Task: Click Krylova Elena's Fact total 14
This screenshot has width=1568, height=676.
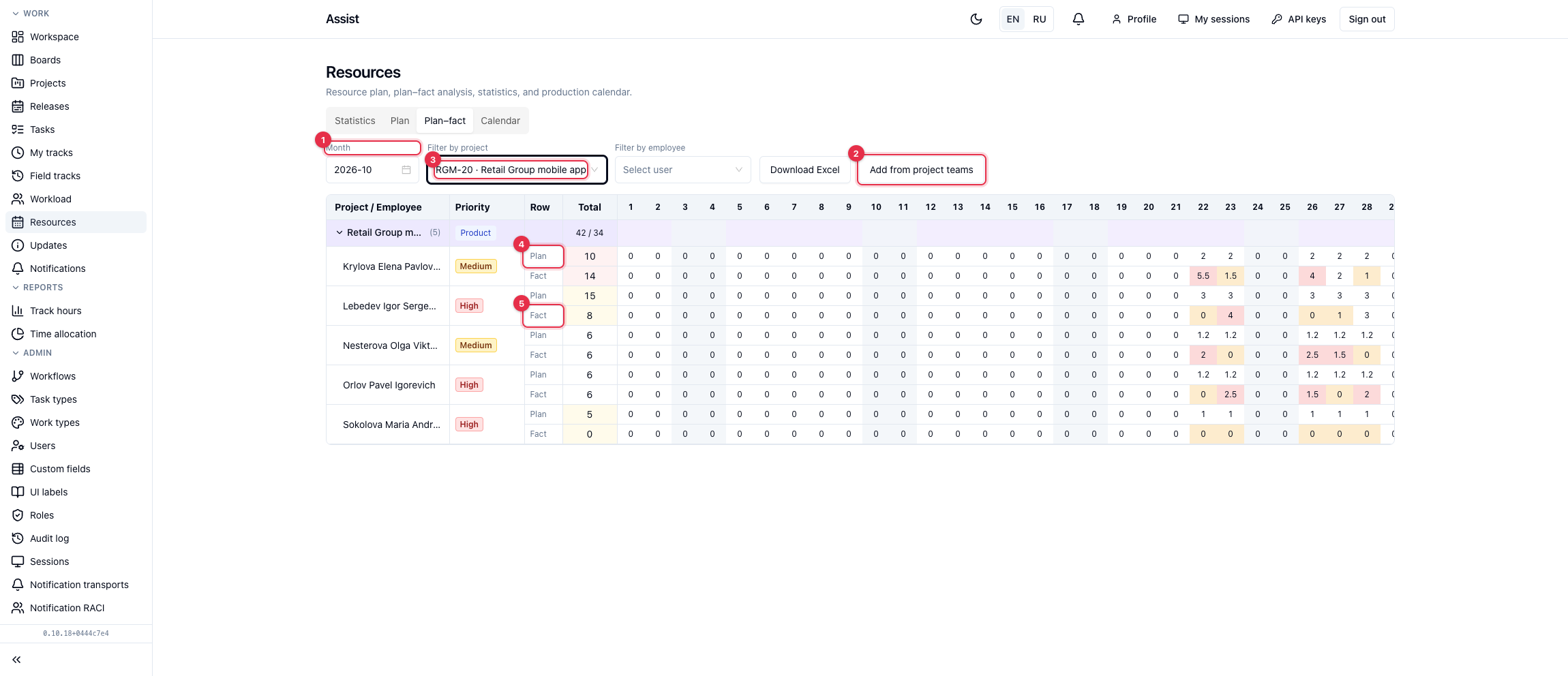Action: pyautogui.click(x=590, y=276)
